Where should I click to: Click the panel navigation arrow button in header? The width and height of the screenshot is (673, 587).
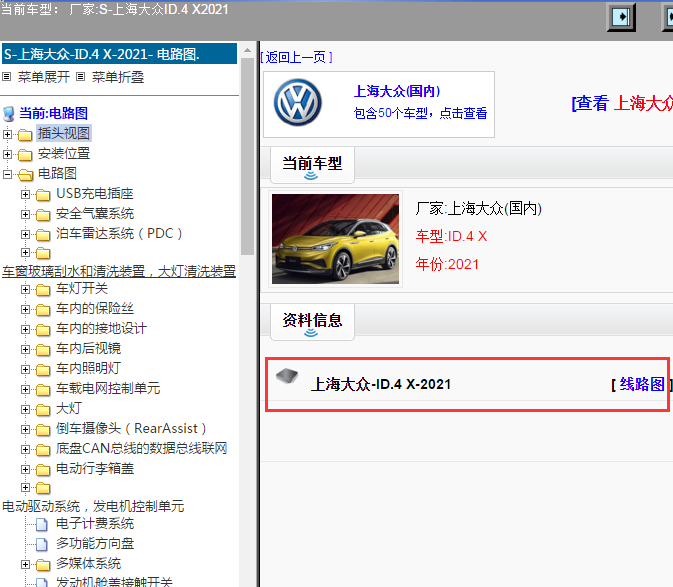pyautogui.click(x=621, y=17)
